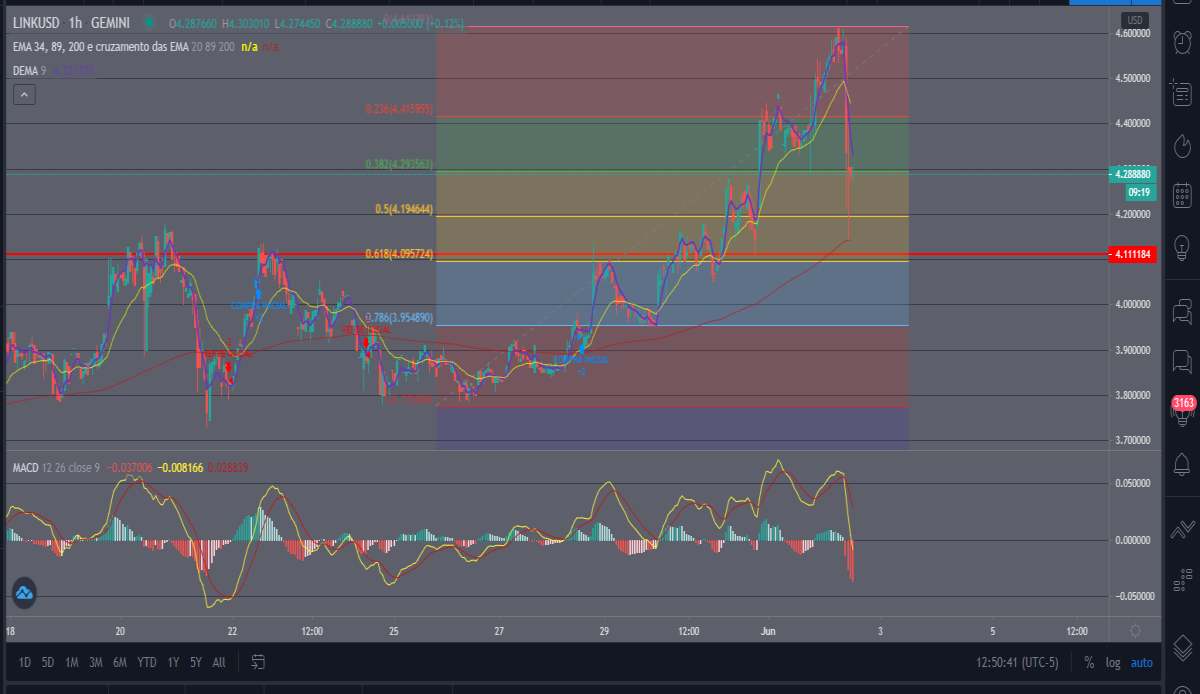Click the 29 date on time axis

point(604,631)
